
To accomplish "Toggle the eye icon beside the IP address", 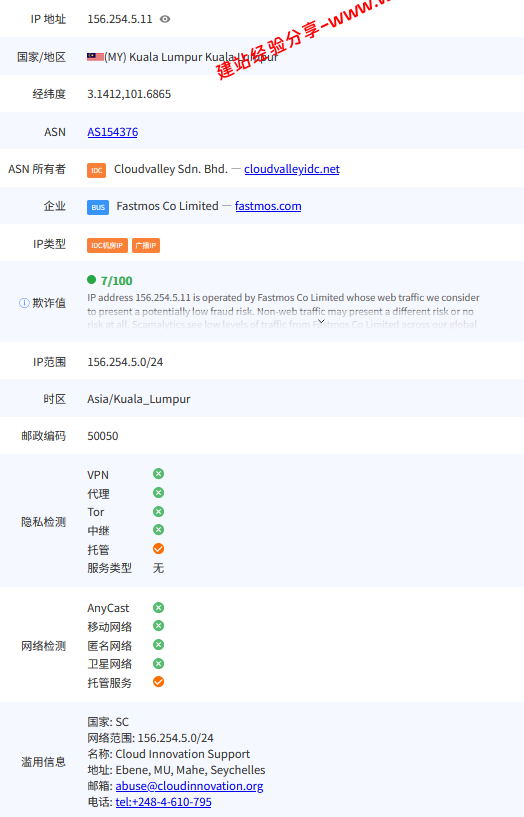I will pyautogui.click(x=165, y=19).
